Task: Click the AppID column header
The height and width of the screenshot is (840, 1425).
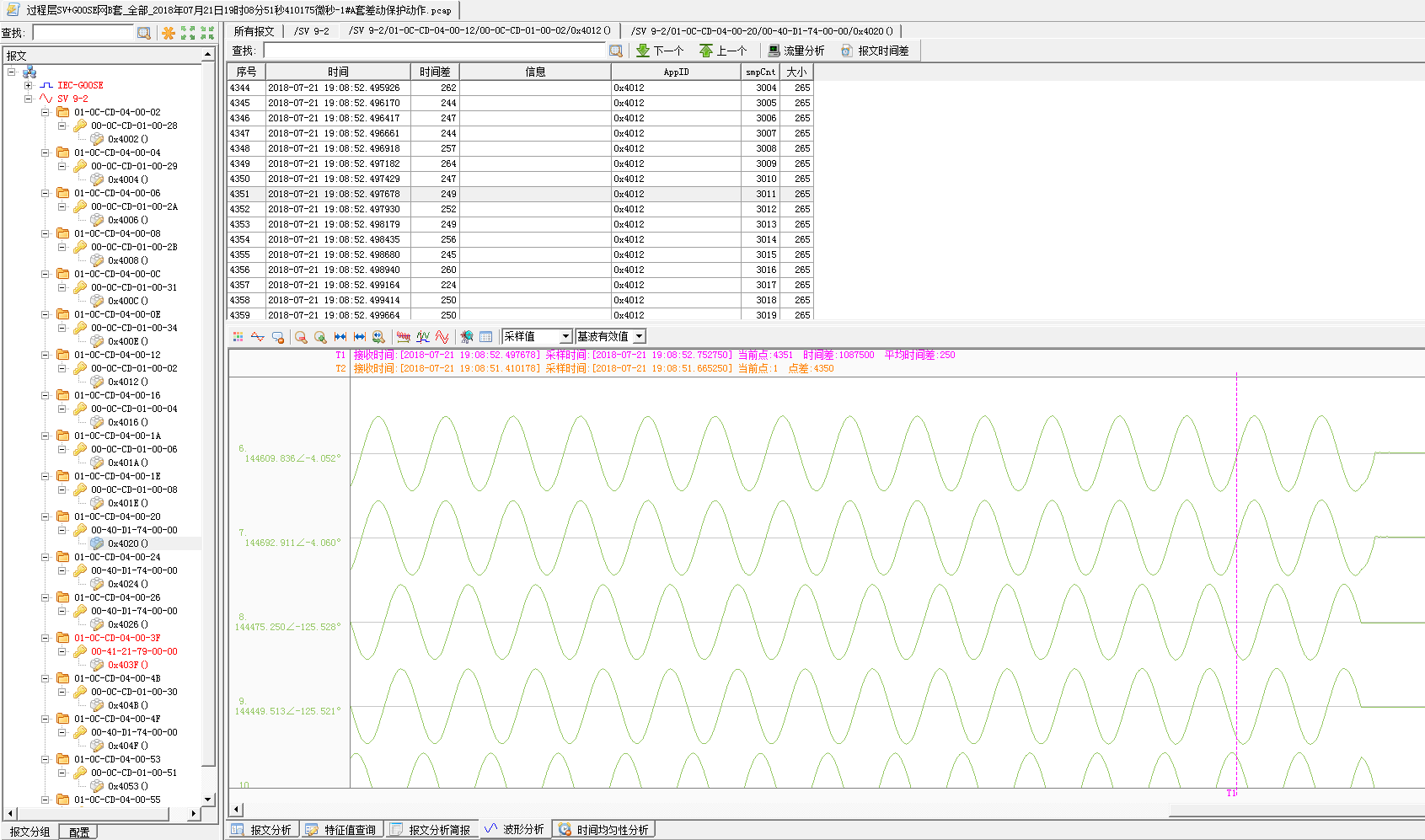Action: pos(676,72)
